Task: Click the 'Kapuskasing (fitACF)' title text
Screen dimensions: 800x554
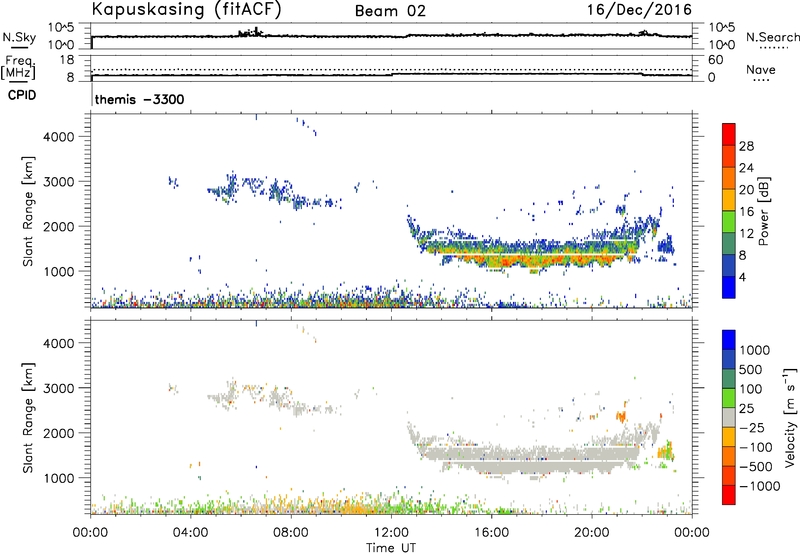Action: click(186, 9)
